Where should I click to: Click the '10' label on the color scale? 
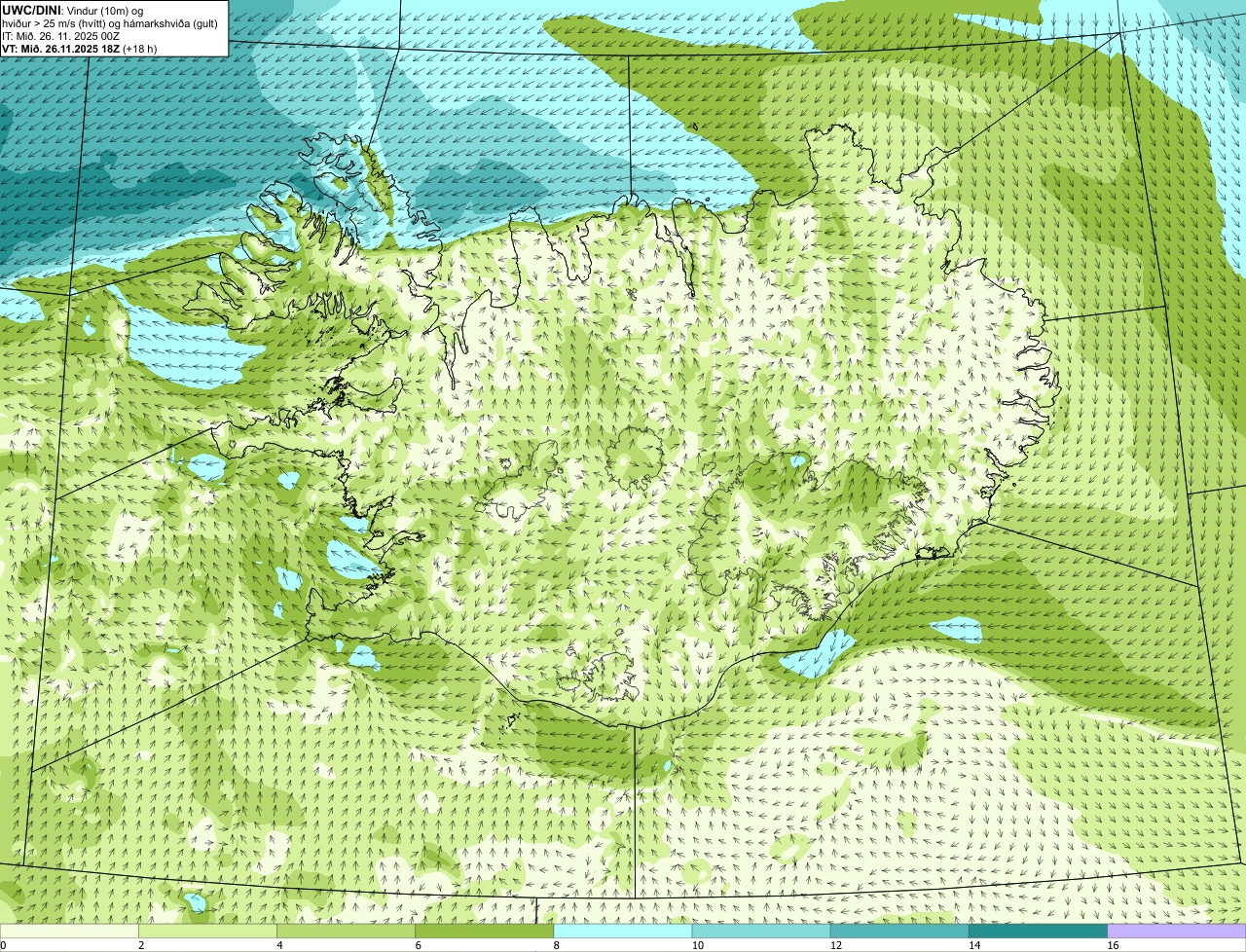point(697,945)
